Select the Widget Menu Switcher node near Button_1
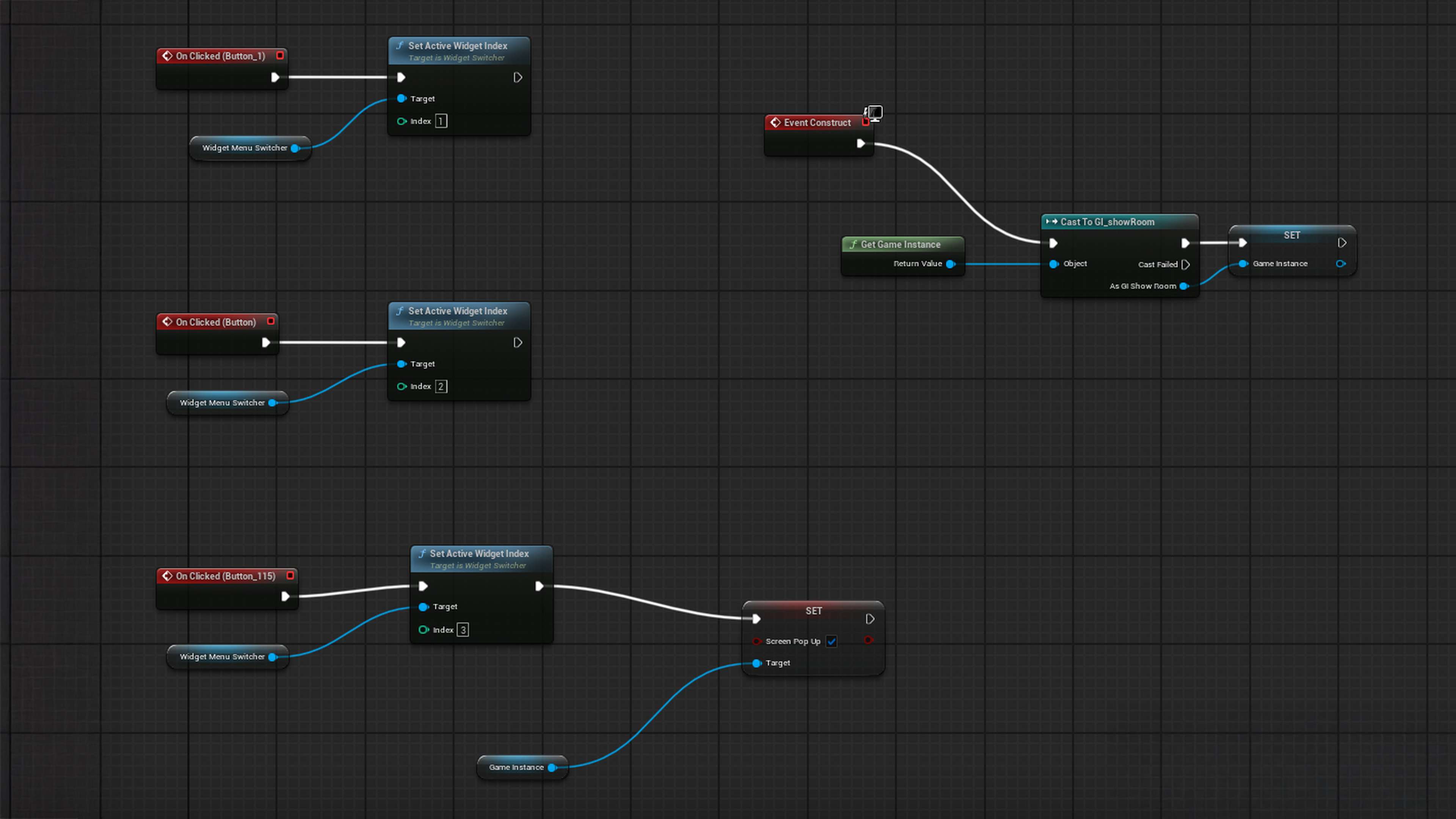Image resolution: width=1456 pixels, height=819 pixels. (244, 148)
